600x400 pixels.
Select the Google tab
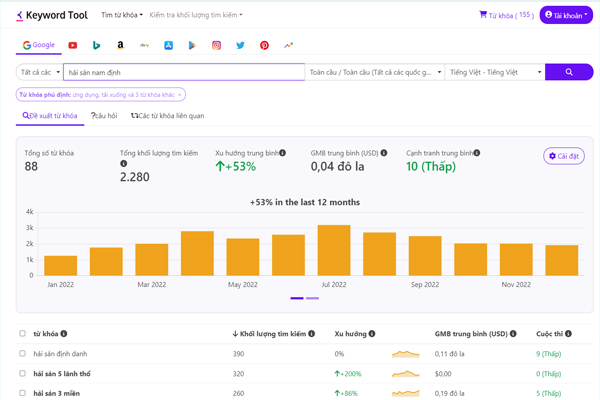(x=39, y=45)
